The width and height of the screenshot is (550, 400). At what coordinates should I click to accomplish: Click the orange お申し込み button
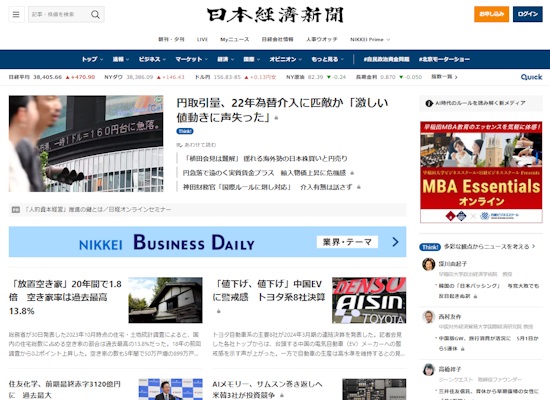click(491, 14)
